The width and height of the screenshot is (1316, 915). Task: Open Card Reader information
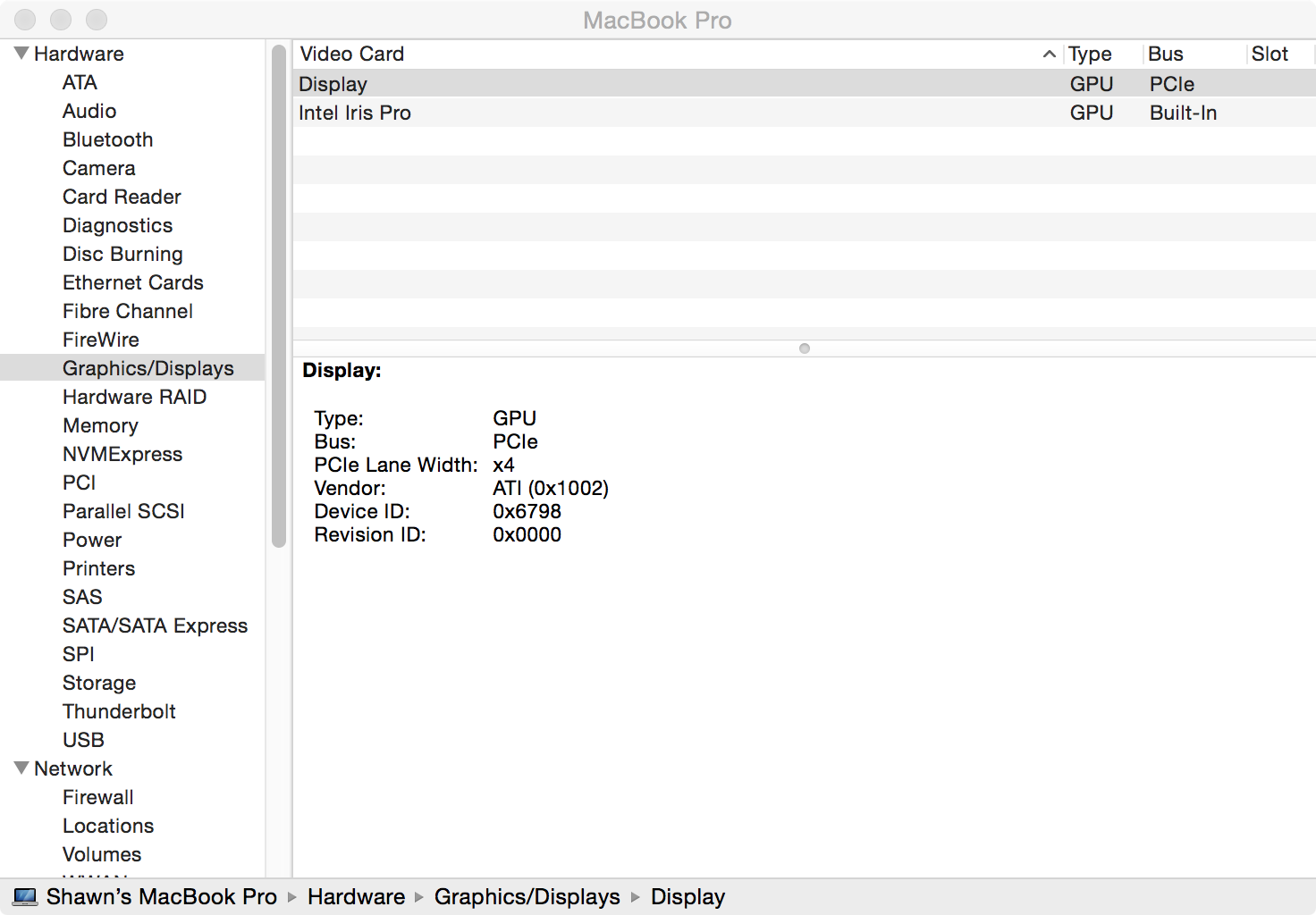pos(122,197)
